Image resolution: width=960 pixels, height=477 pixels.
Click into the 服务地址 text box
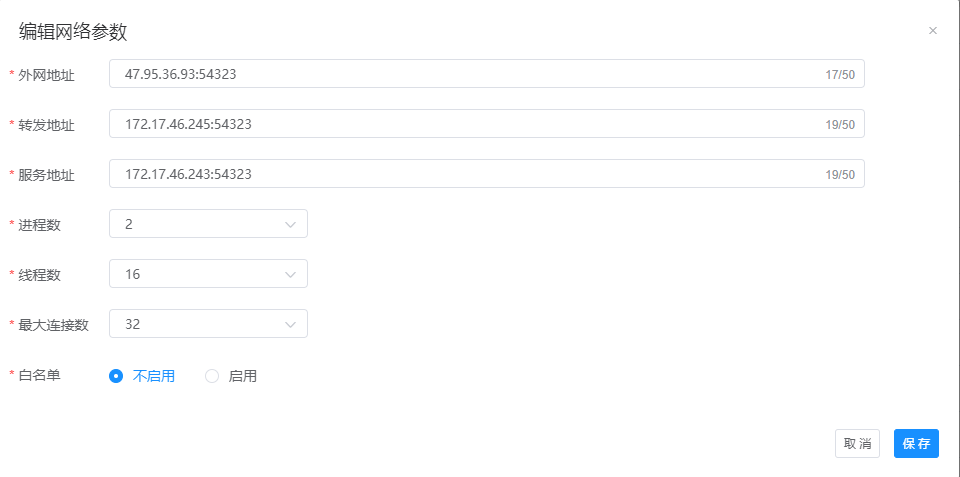(x=460, y=174)
